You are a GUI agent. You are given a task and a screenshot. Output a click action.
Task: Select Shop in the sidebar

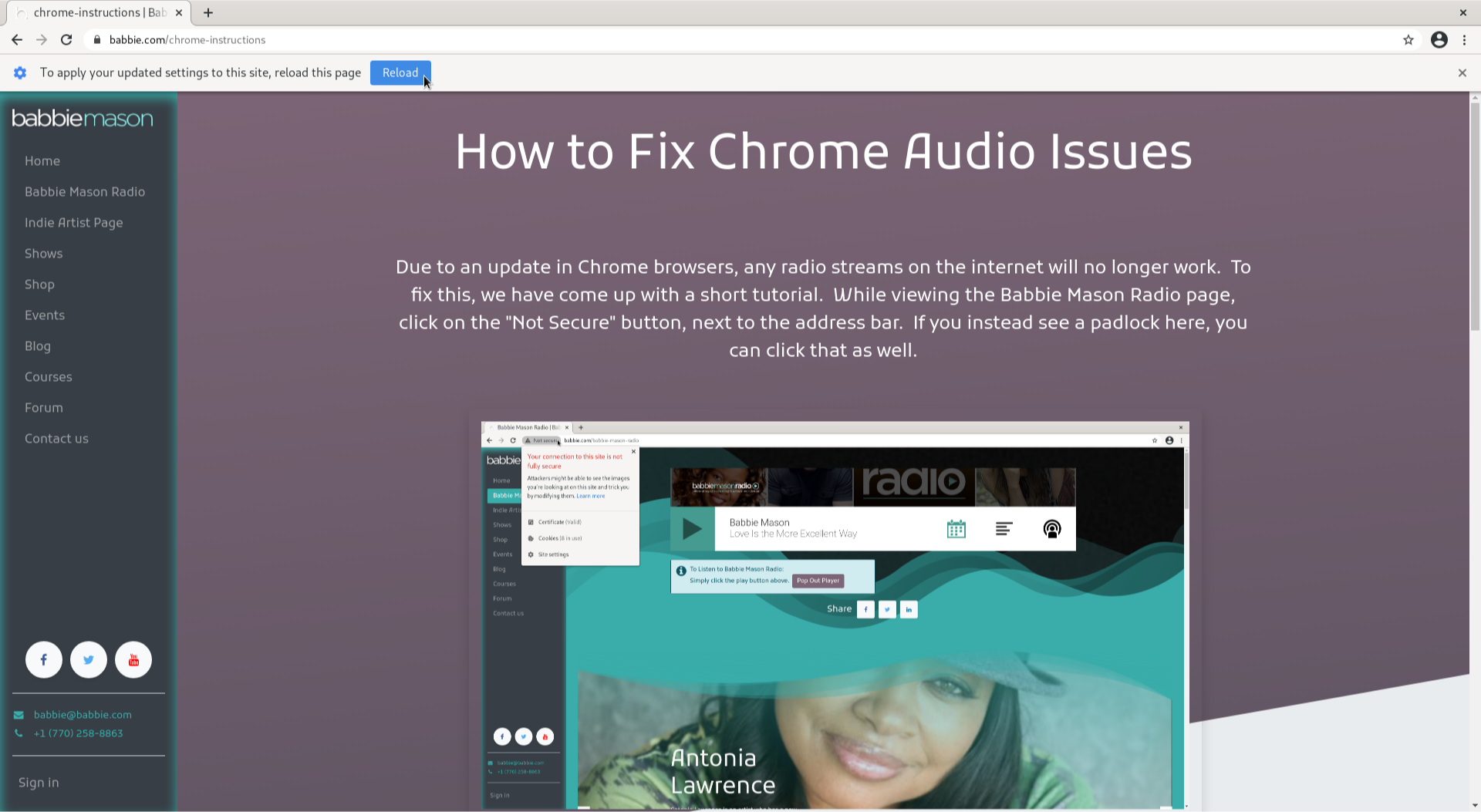pos(39,285)
